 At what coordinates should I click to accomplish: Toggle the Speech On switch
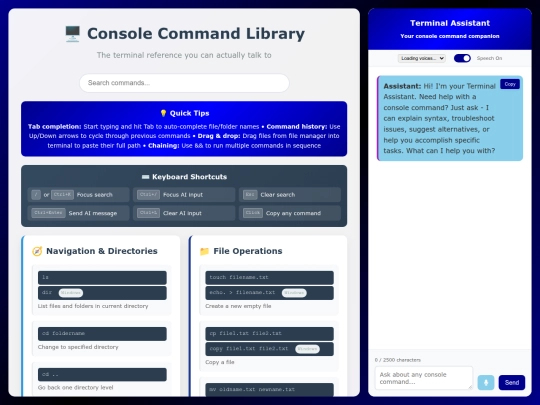tap(462, 58)
